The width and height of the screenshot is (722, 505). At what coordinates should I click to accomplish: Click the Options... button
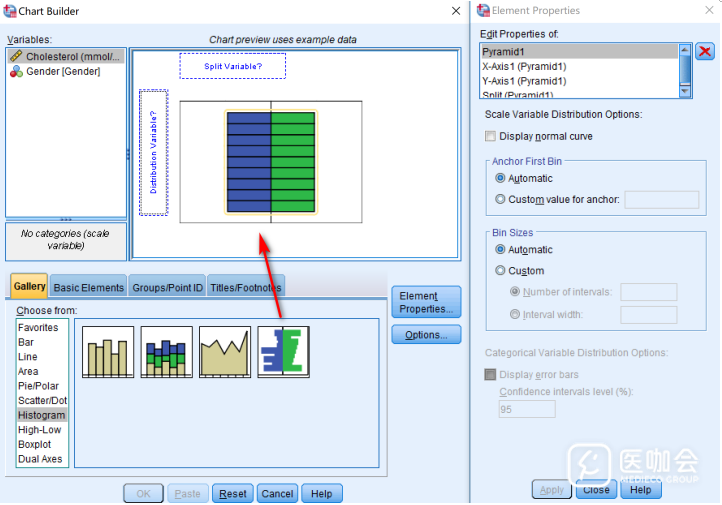tap(426, 335)
